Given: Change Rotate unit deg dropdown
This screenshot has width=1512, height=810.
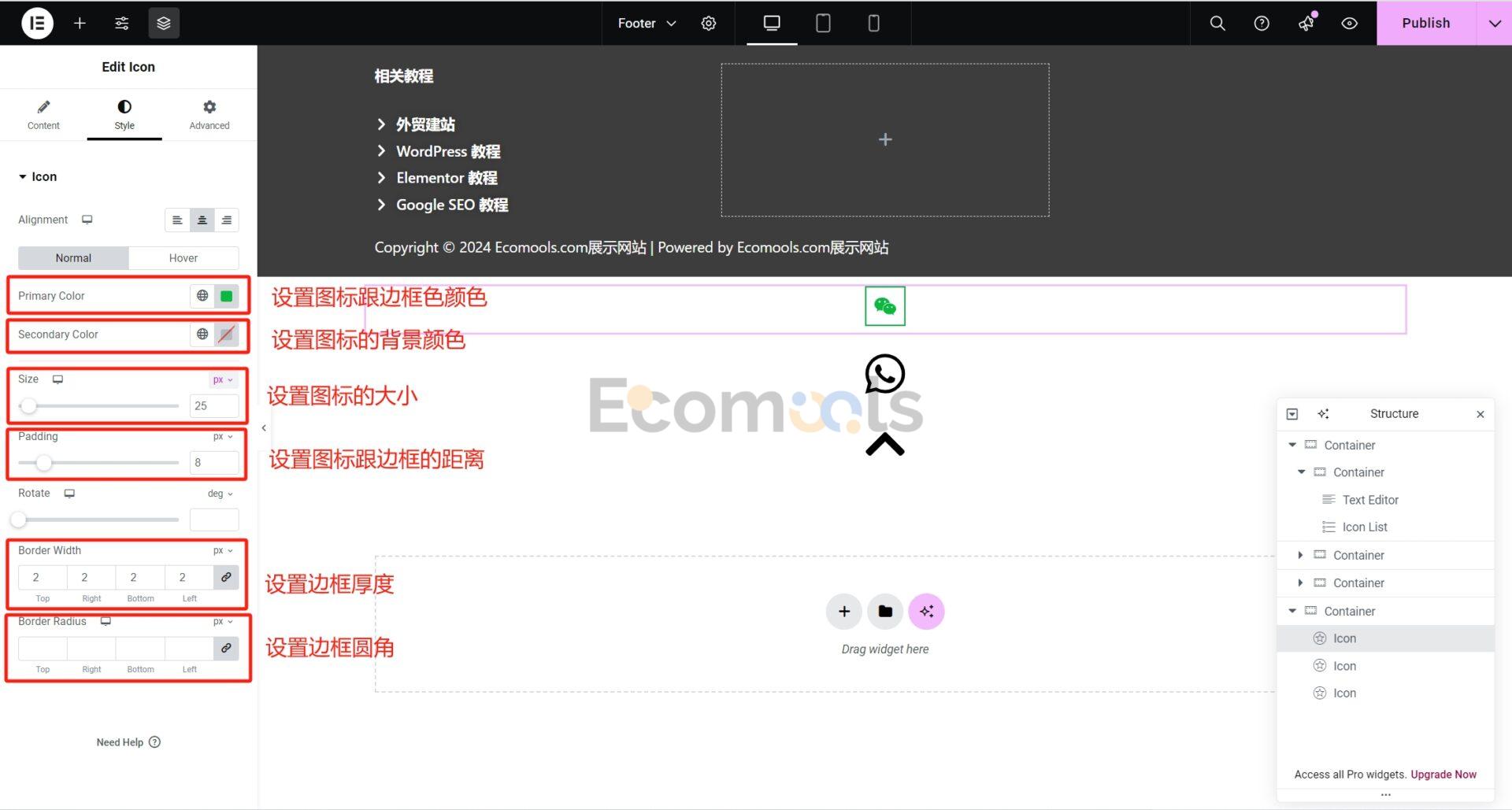Looking at the screenshot, I should [220, 494].
